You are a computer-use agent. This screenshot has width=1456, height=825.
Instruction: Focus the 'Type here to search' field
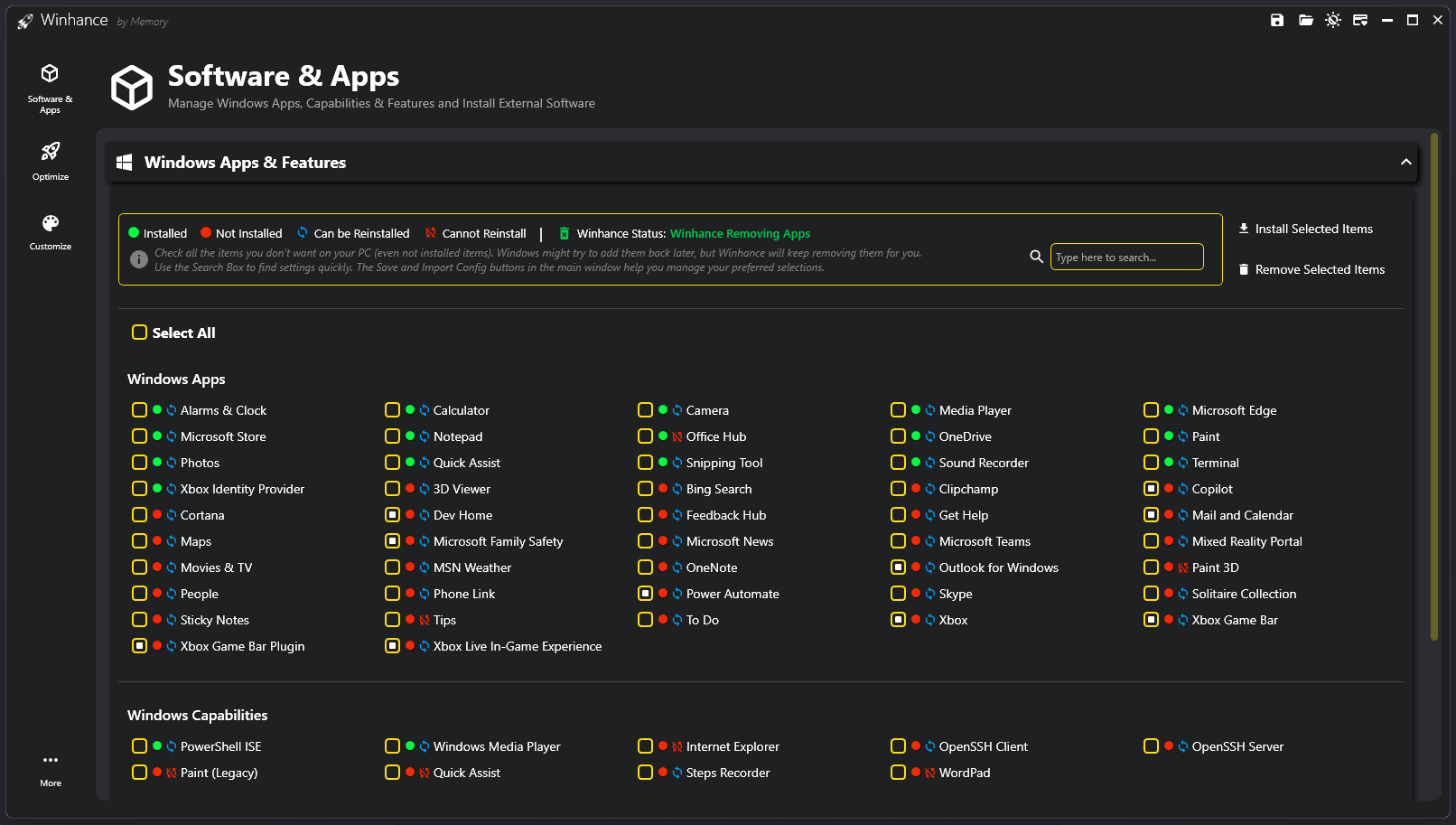[1126, 258]
